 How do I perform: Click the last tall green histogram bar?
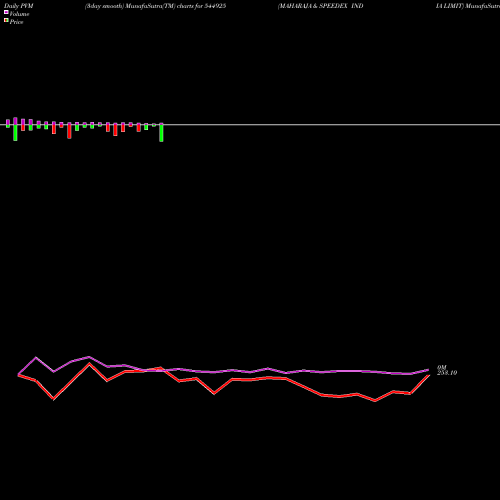coord(161,133)
